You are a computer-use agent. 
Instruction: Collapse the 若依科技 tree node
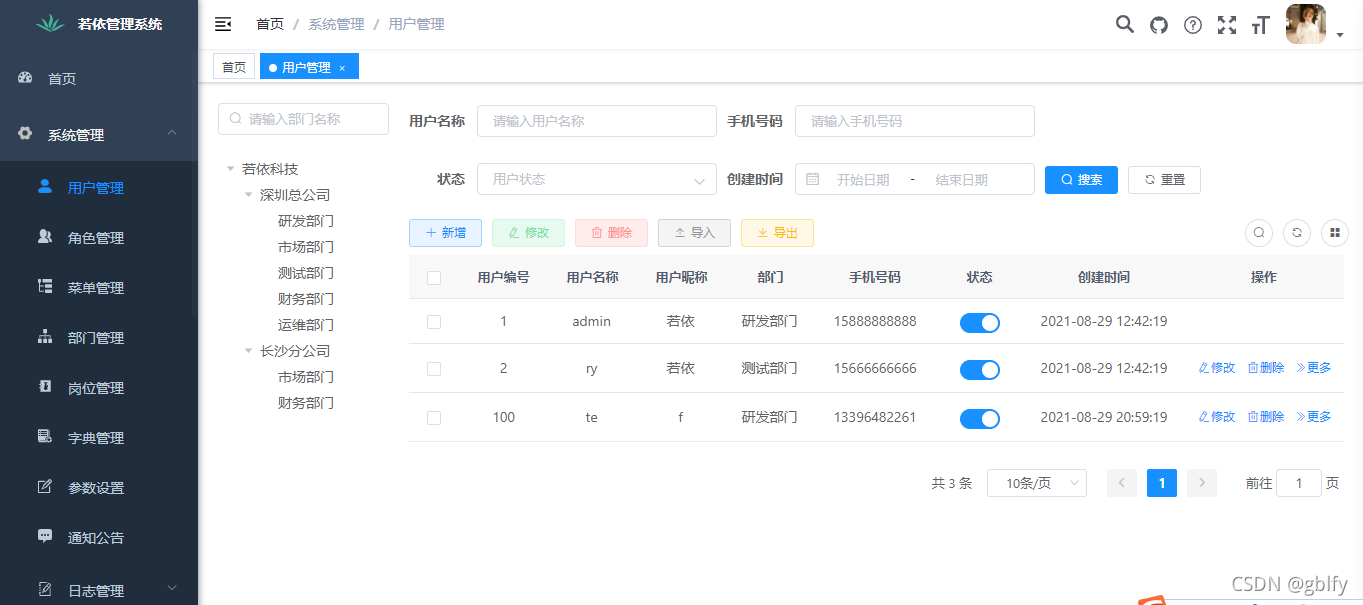(231, 169)
